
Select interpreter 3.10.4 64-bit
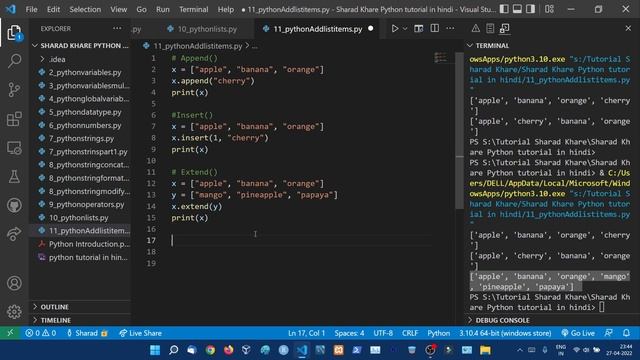tap(505, 333)
